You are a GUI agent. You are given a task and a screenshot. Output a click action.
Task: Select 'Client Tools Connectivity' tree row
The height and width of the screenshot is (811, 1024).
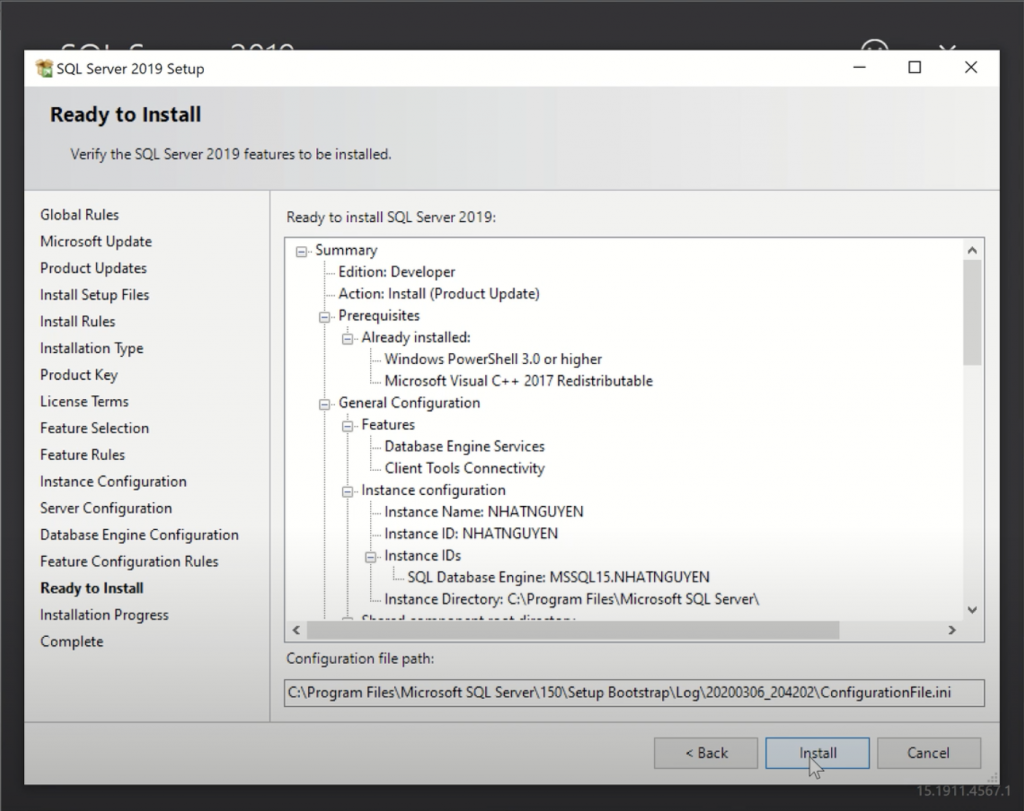click(x=464, y=469)
